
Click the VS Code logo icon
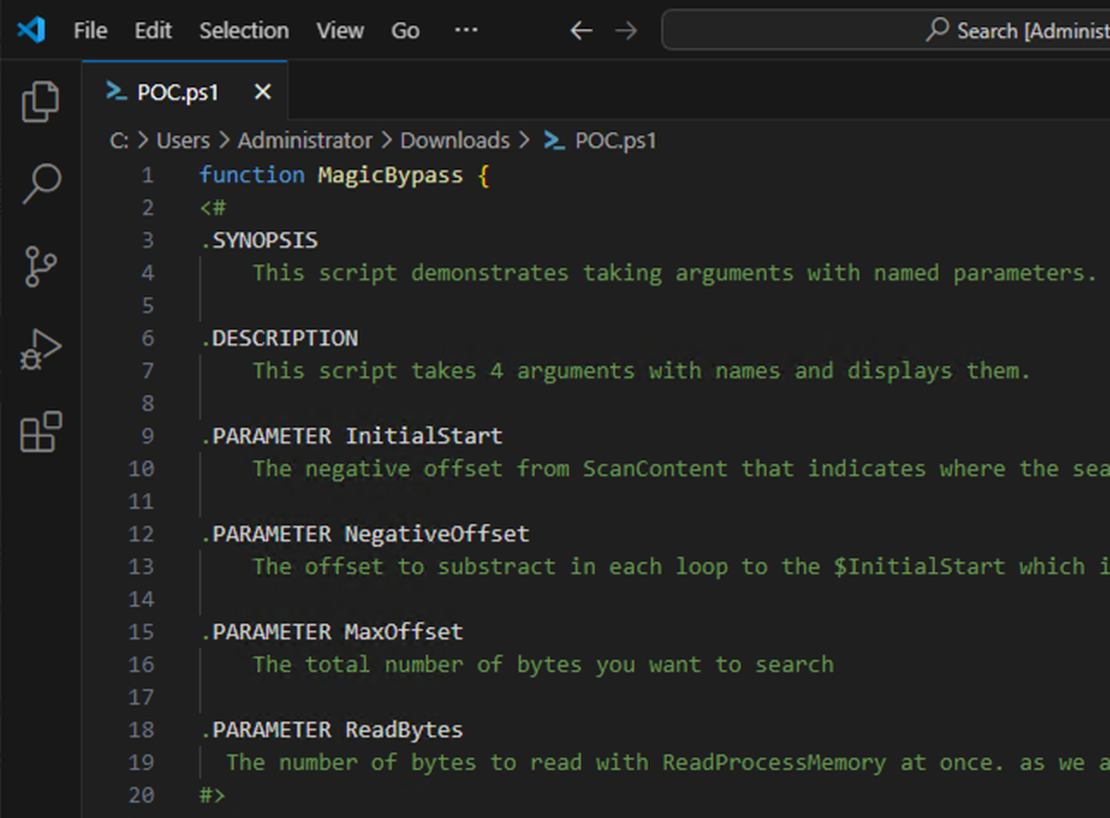31,30
